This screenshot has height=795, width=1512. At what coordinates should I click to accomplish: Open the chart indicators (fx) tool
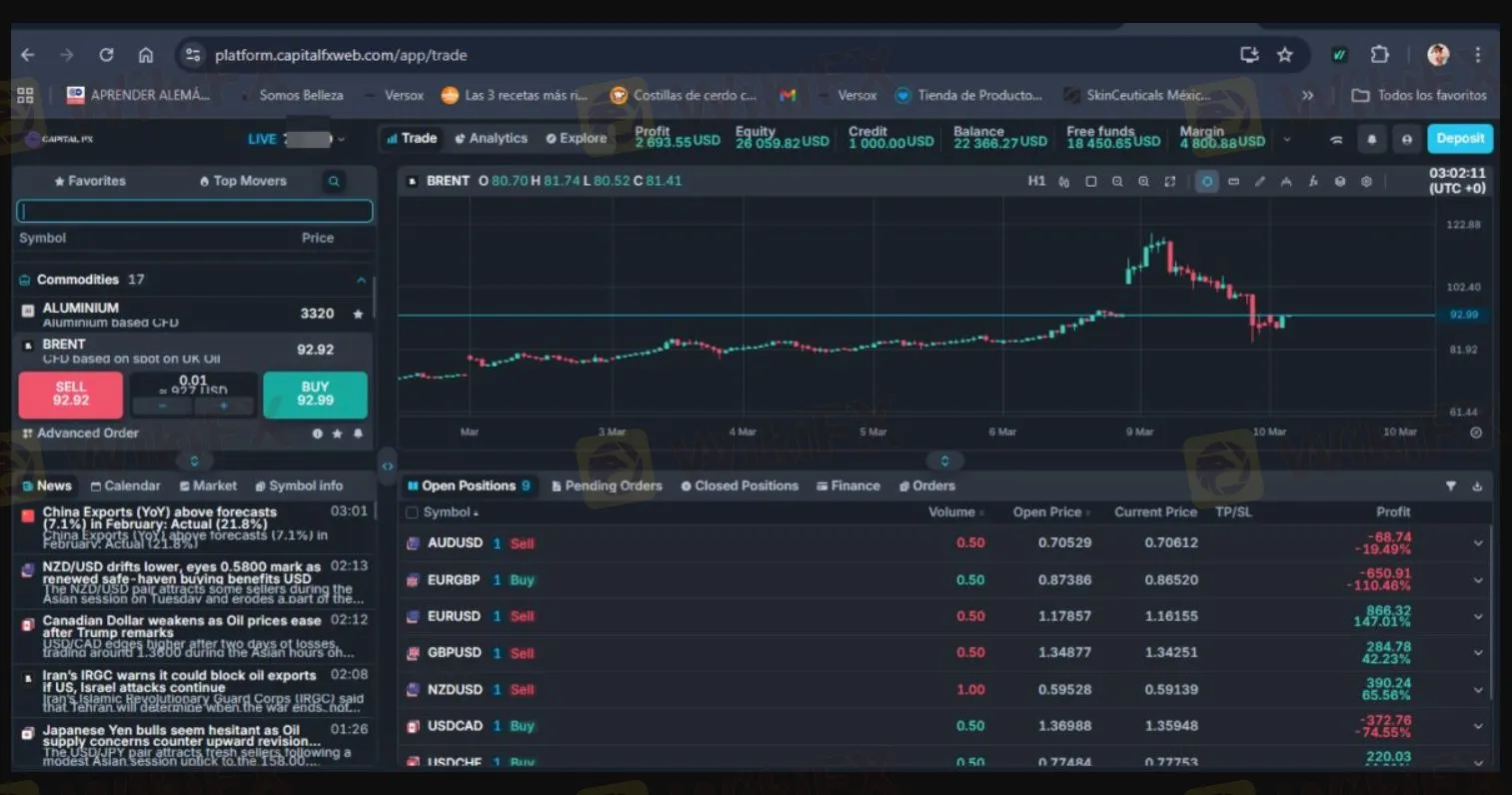[x=1313, y=182]
